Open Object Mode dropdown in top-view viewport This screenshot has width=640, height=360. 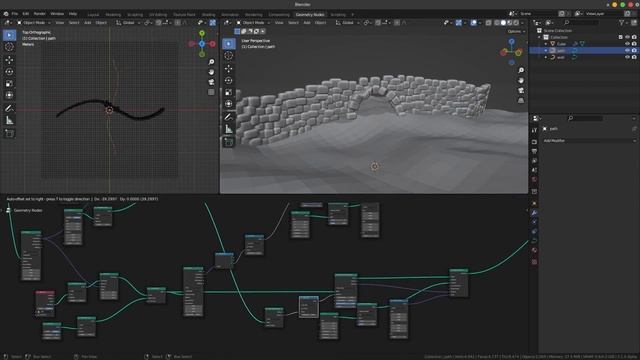[33, 23]
